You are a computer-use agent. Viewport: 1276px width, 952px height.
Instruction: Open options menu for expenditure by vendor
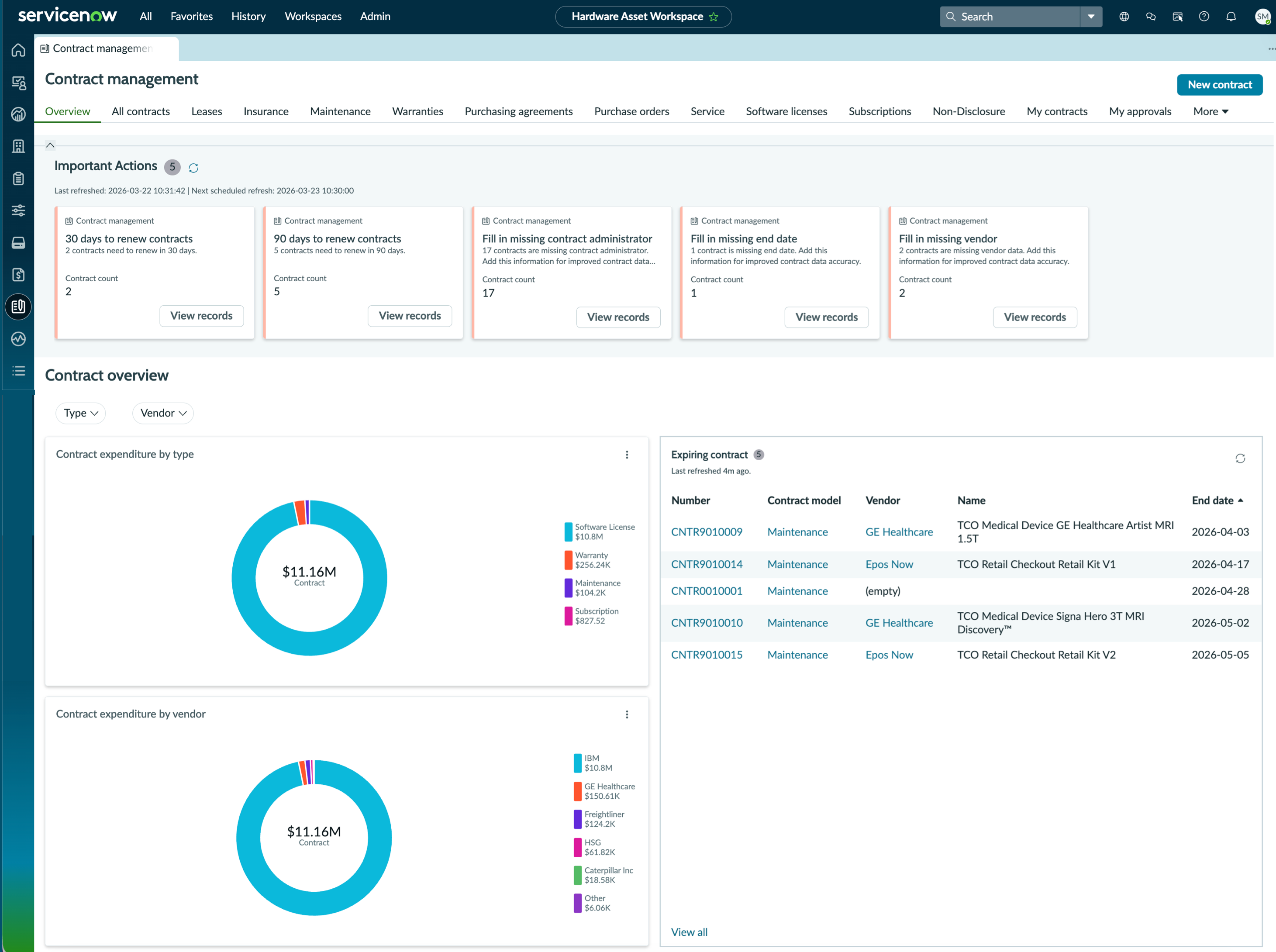click(x=627, y=714)
